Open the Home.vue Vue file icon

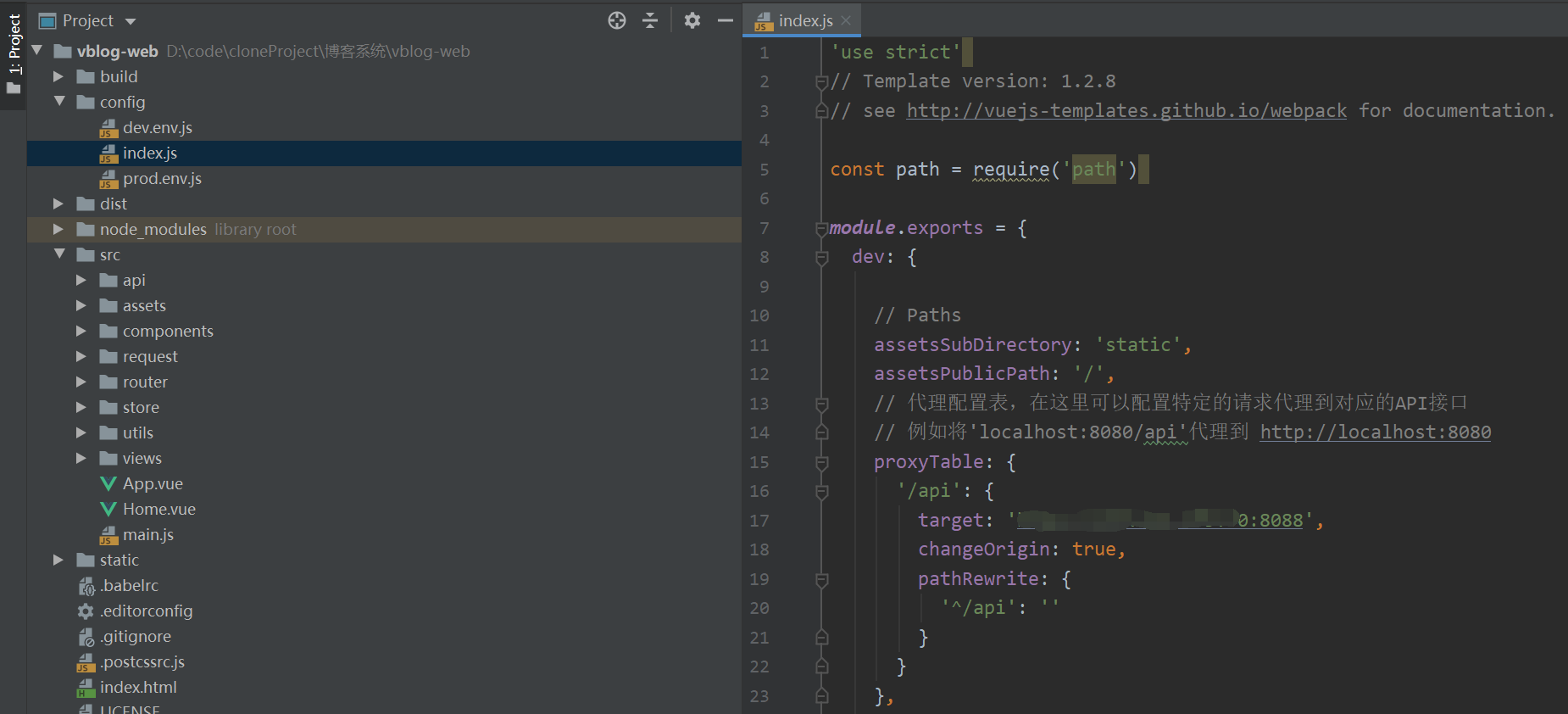coord(108,509)
